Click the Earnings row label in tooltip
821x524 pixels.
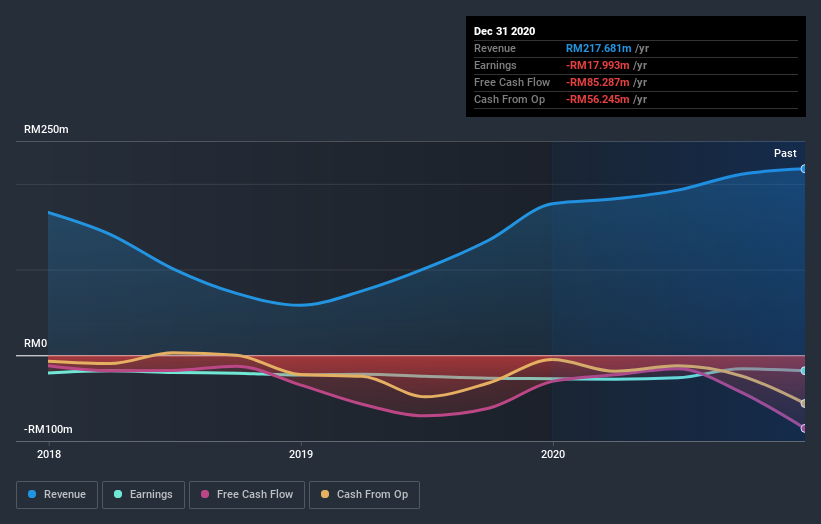[495, 65]
